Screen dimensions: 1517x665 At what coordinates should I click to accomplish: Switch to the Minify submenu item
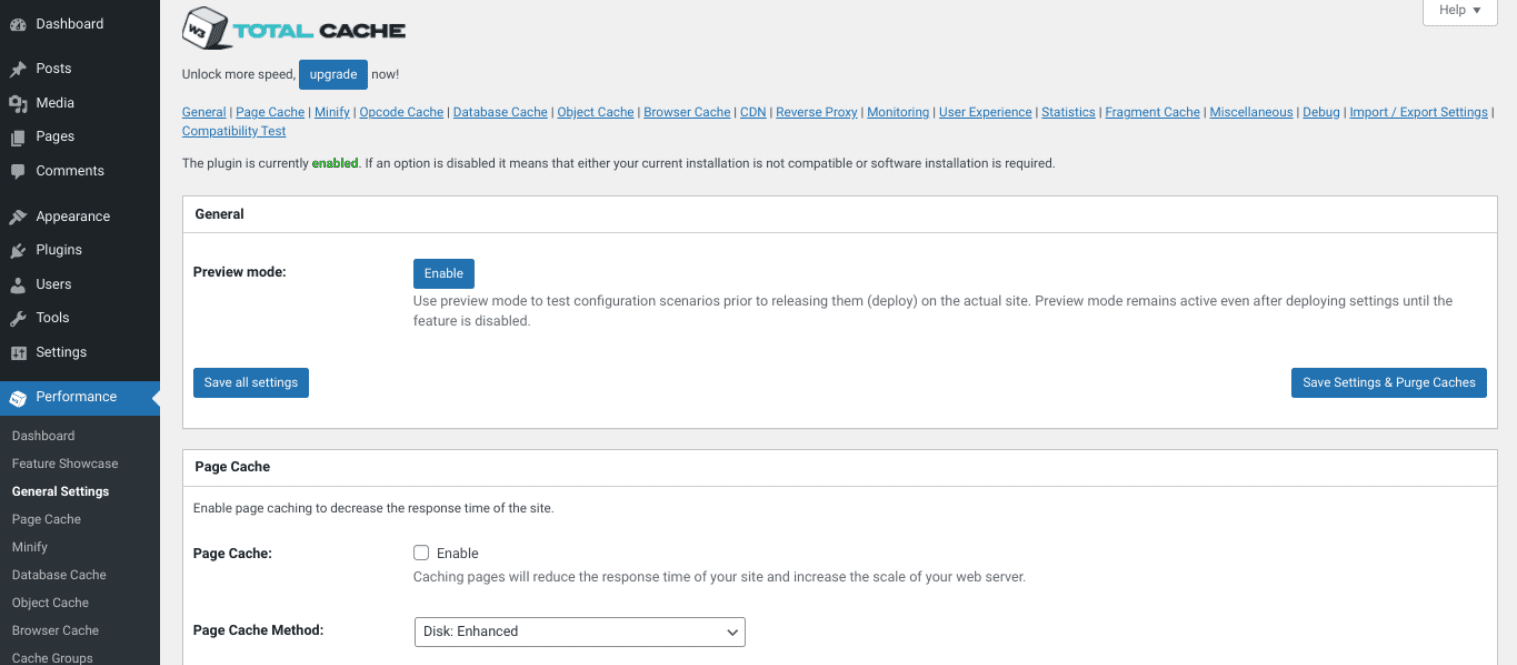[x=29, y=546]
